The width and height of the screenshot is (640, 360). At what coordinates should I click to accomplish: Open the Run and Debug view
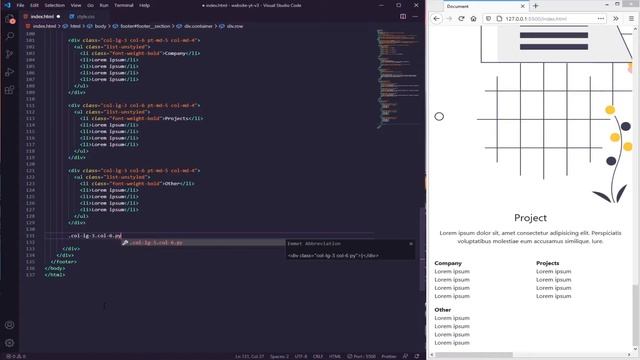tap(9, 72)
